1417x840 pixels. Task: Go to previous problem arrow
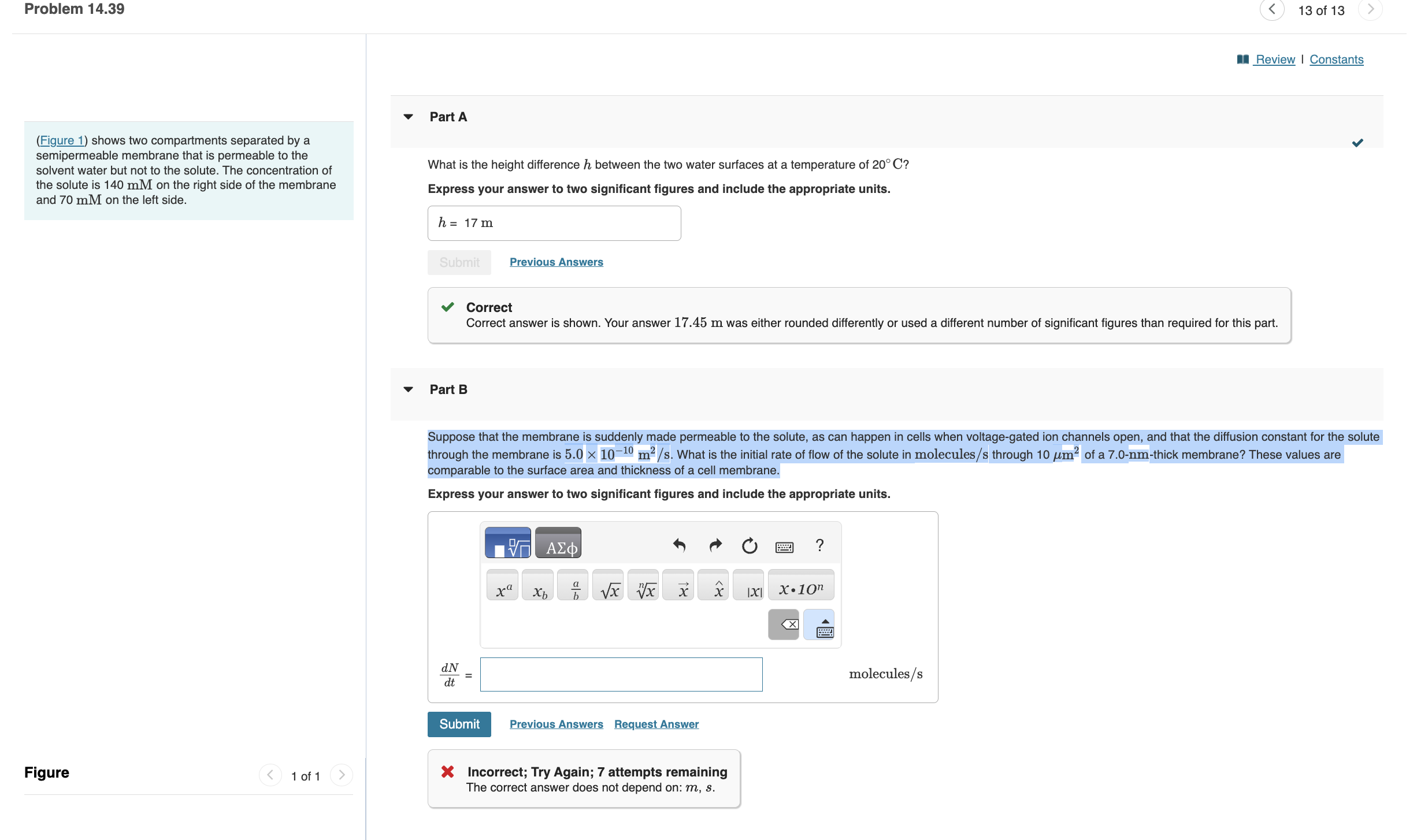click(1271, 10)
